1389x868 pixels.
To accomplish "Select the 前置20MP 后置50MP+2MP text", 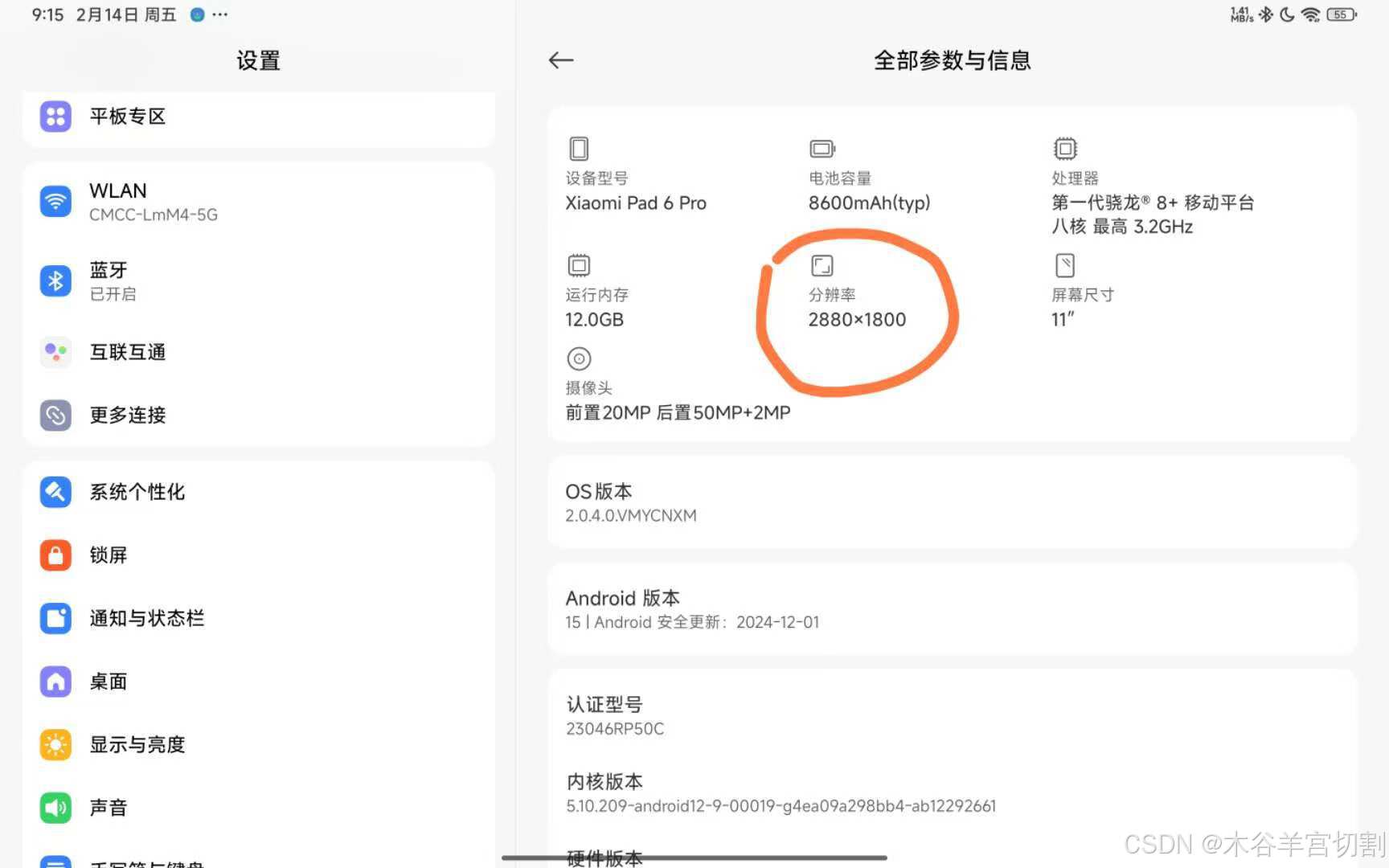I will (678, 413).
